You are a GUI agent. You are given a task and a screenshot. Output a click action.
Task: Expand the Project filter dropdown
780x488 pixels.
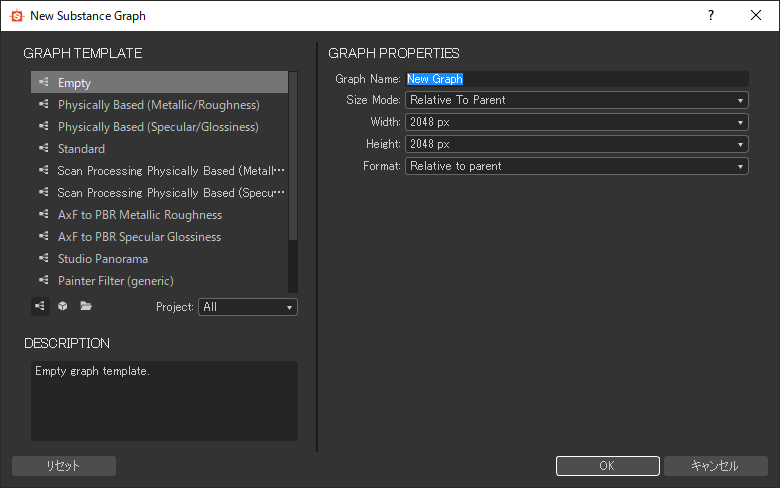248,307
